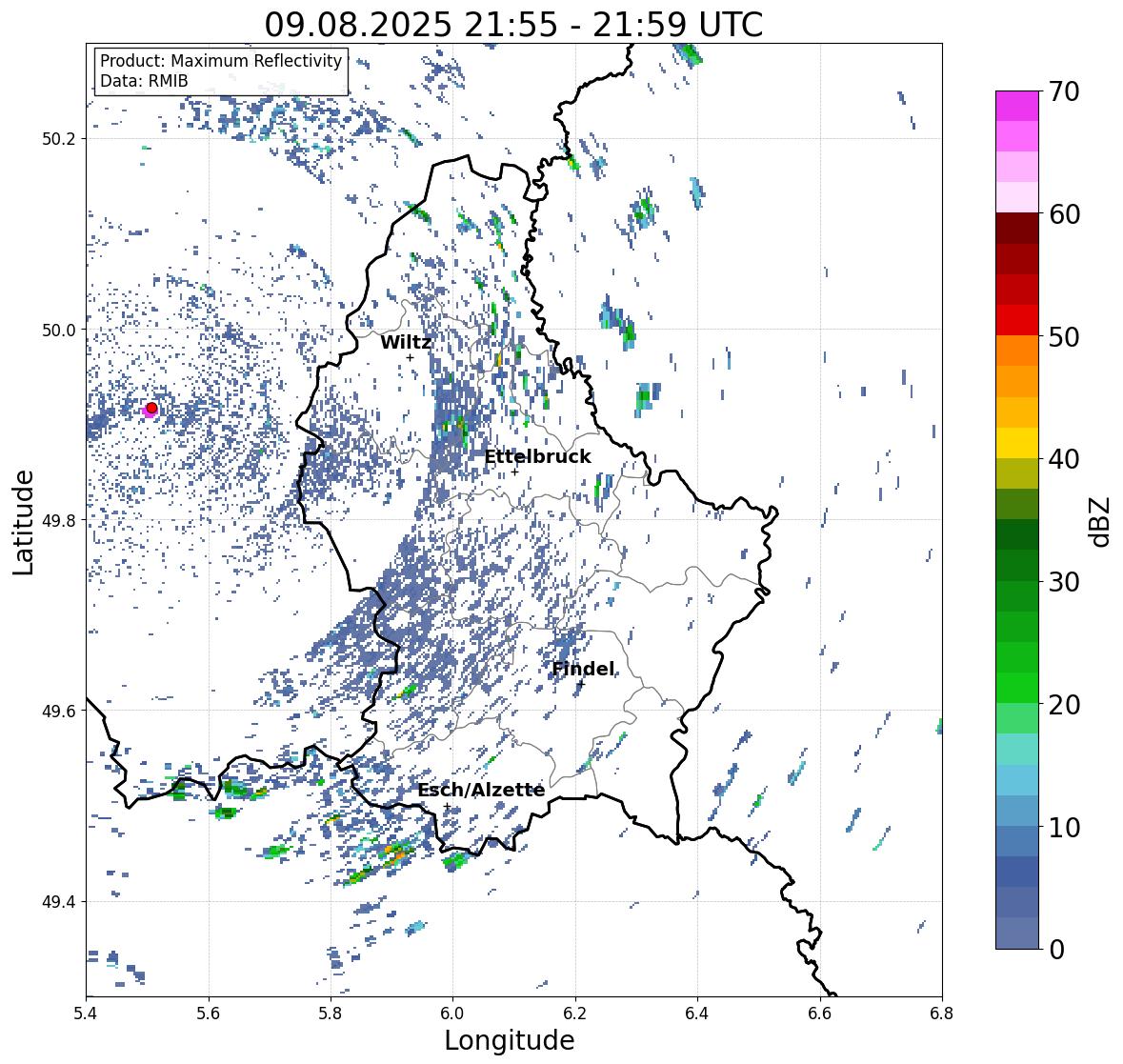Click the Longitude axis label
Image resolution: width=1123 pixels, height=1064 pixels.
pyautogui.click(x=510, y=1040)
